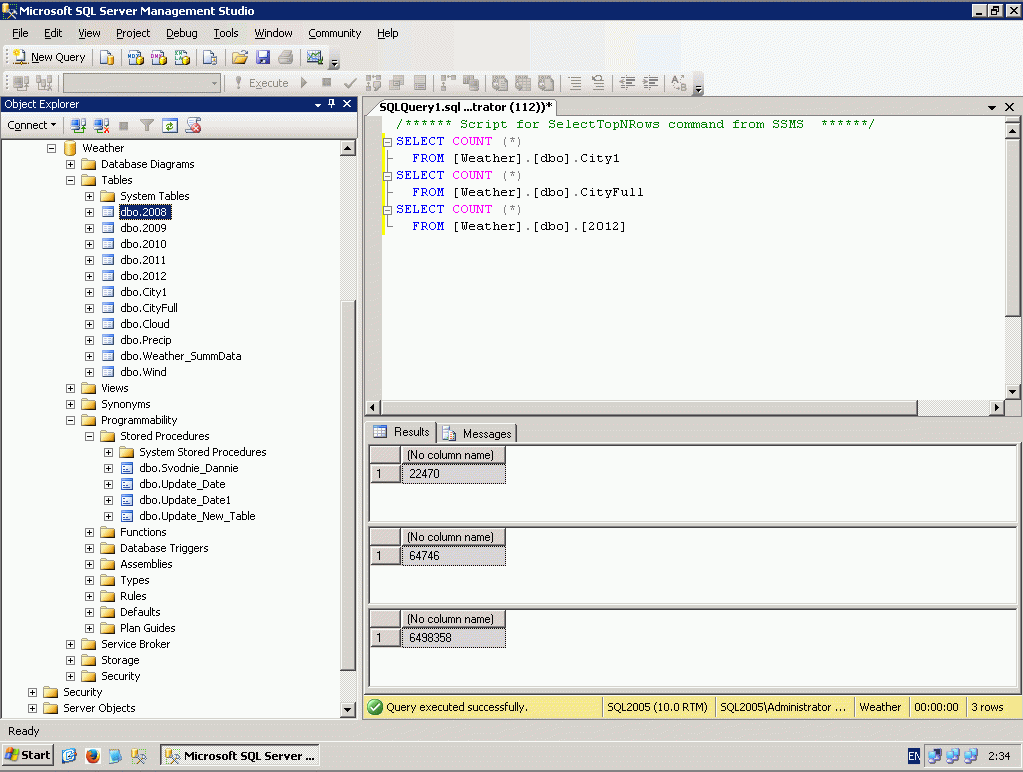Click the Database Engine Query icon
The width and height of the screenshot is (1023, 772).
pos(107,57)
